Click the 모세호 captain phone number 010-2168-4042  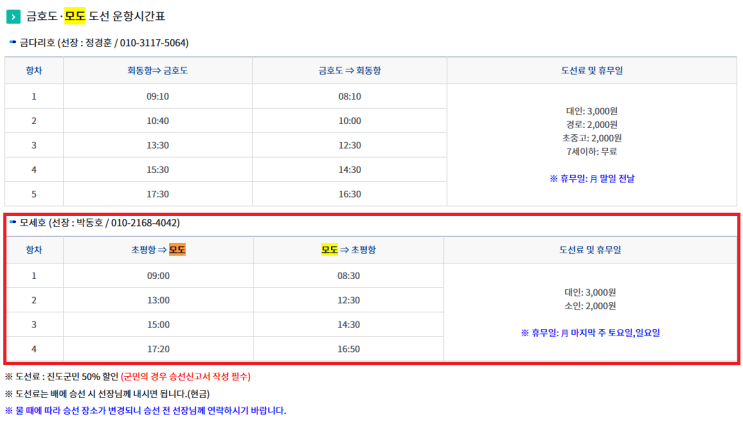(145, 223)
